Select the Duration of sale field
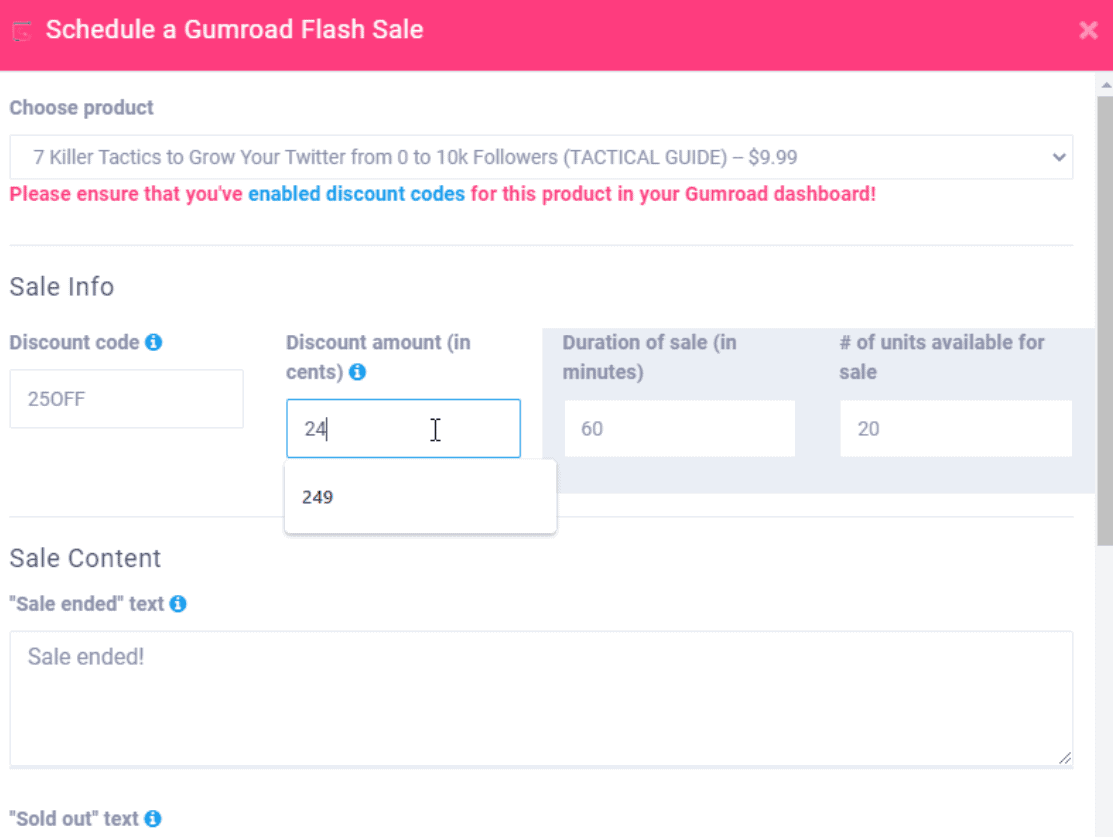 tap(679, 429)
